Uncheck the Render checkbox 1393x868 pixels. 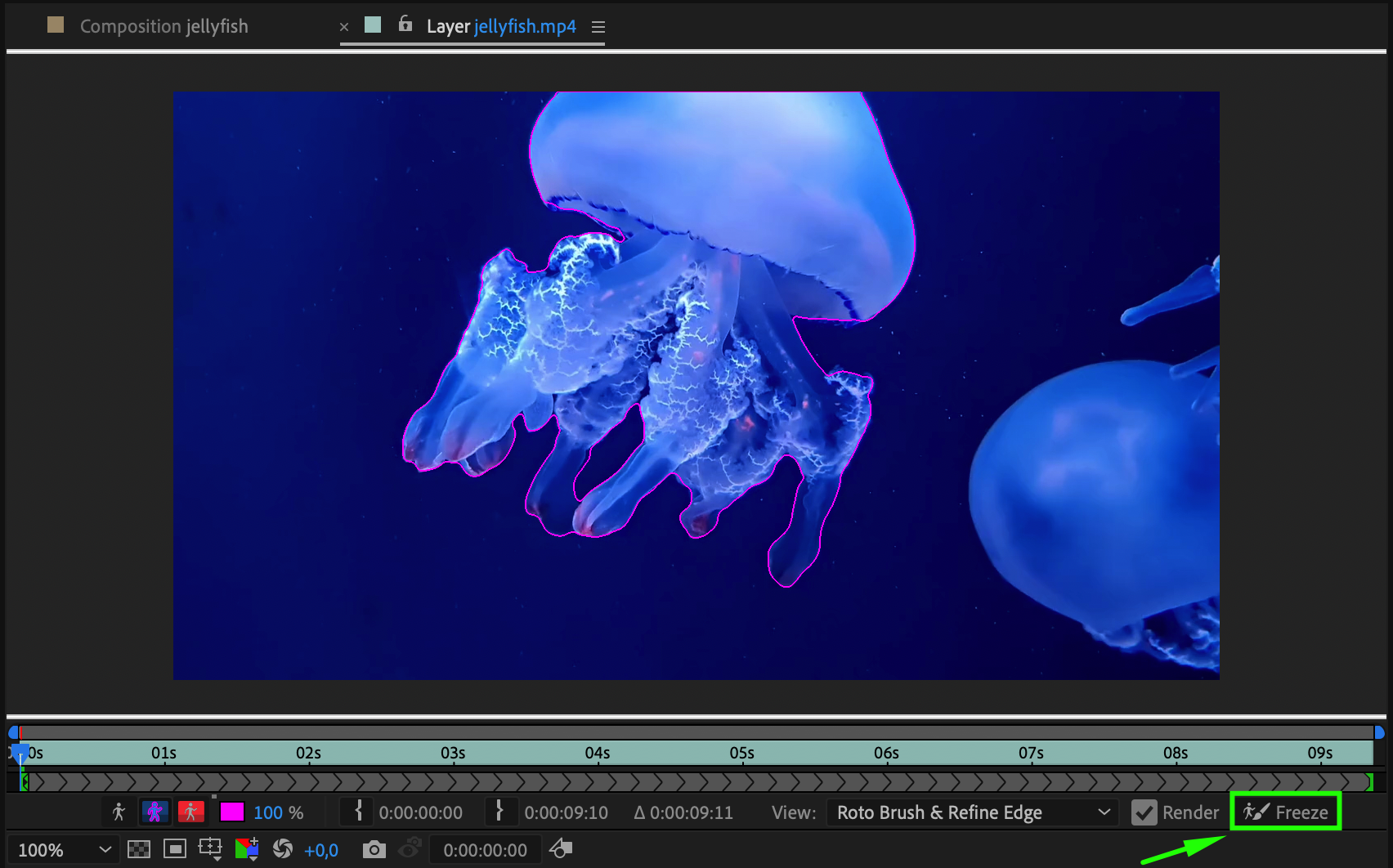click(1144, 812)
